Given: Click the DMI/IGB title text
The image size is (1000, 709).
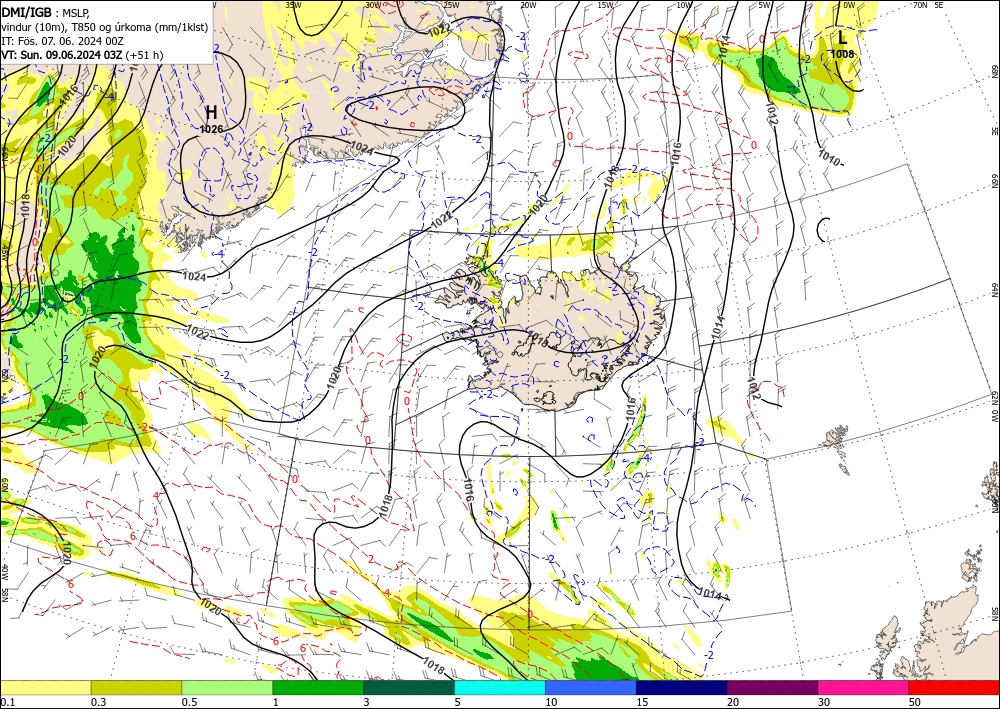Looking at the screenshot, I should click(26, 12).
